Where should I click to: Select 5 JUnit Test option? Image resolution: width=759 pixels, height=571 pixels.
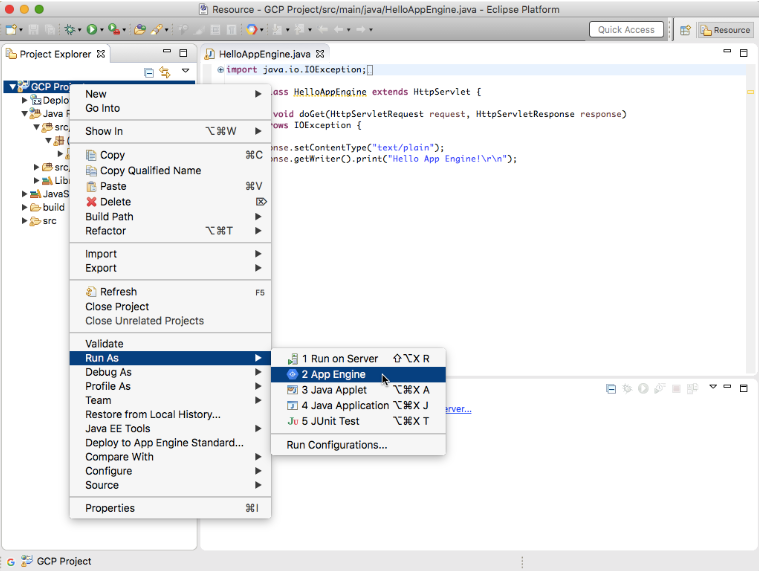330,421
